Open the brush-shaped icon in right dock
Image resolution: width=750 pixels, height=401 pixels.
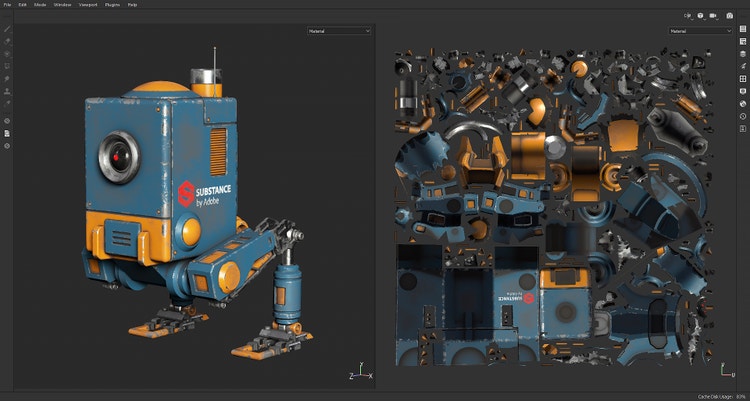coord(743,66)
